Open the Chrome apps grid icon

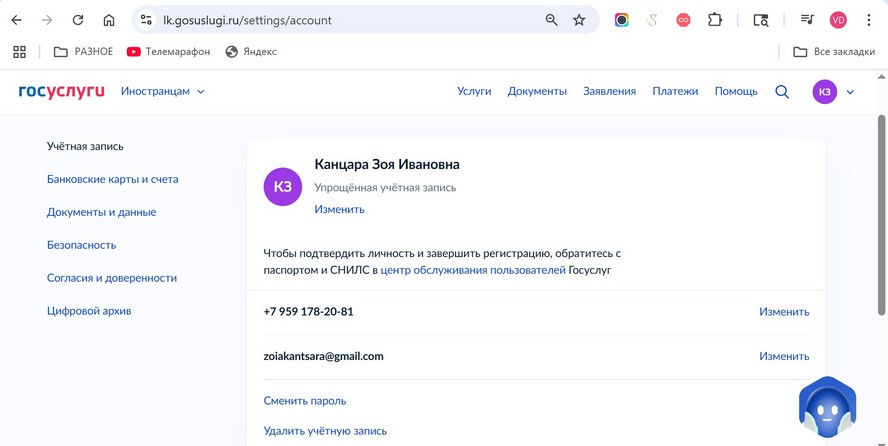(x=19, y=52)
